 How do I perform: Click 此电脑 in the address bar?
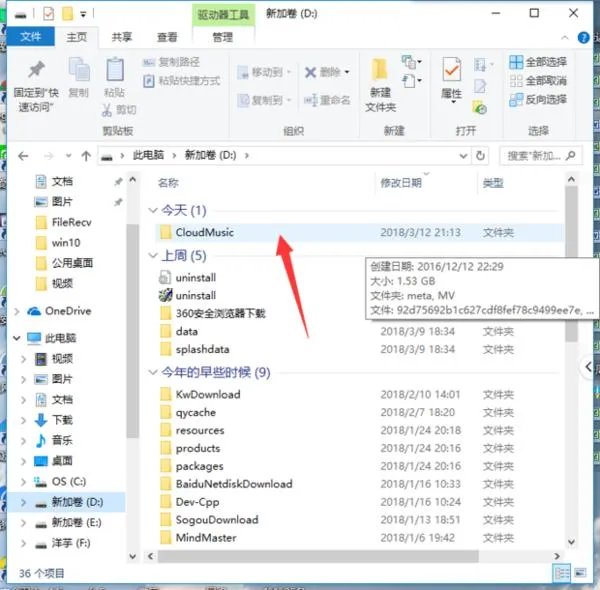tap(148, 155)
